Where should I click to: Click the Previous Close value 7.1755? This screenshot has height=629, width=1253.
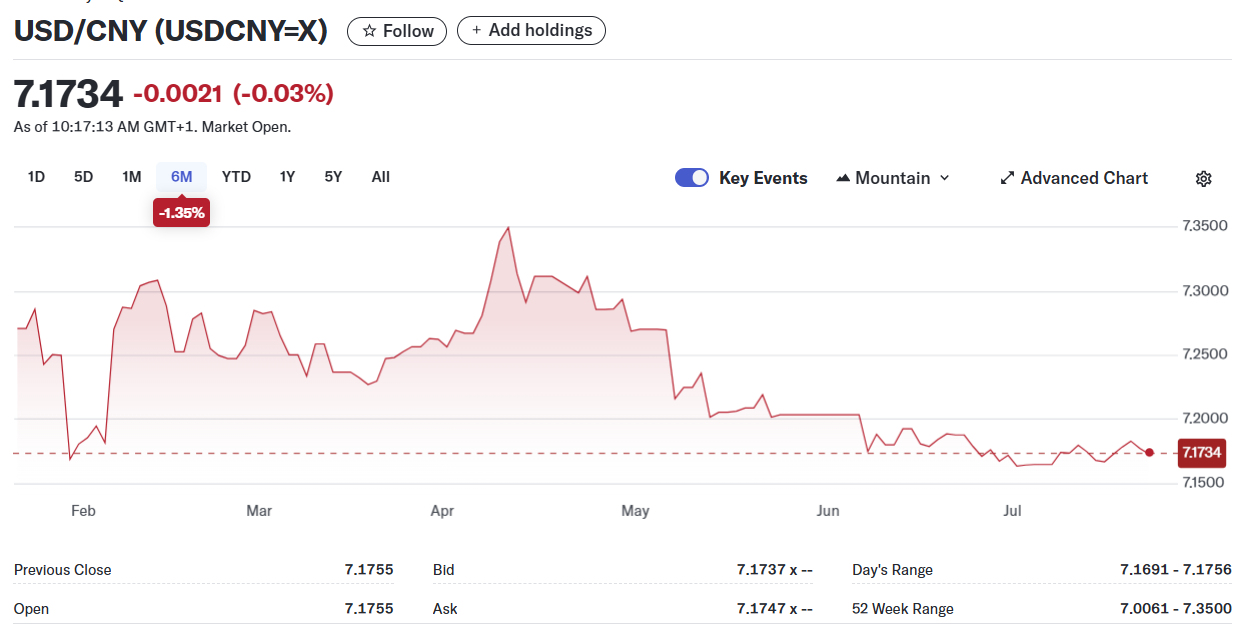tap(369, 570)
